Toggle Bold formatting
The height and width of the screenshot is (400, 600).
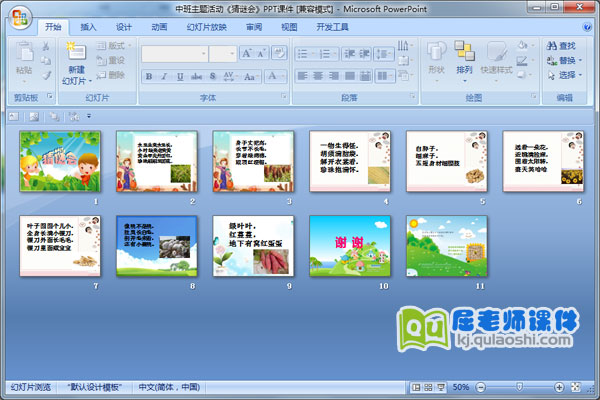149,76
